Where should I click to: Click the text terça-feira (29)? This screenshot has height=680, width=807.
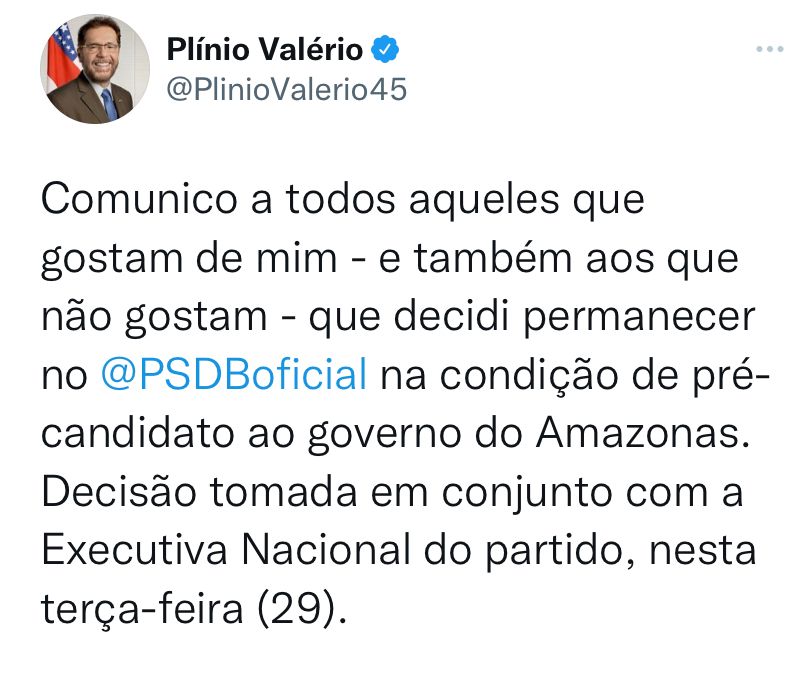point(194,609)
